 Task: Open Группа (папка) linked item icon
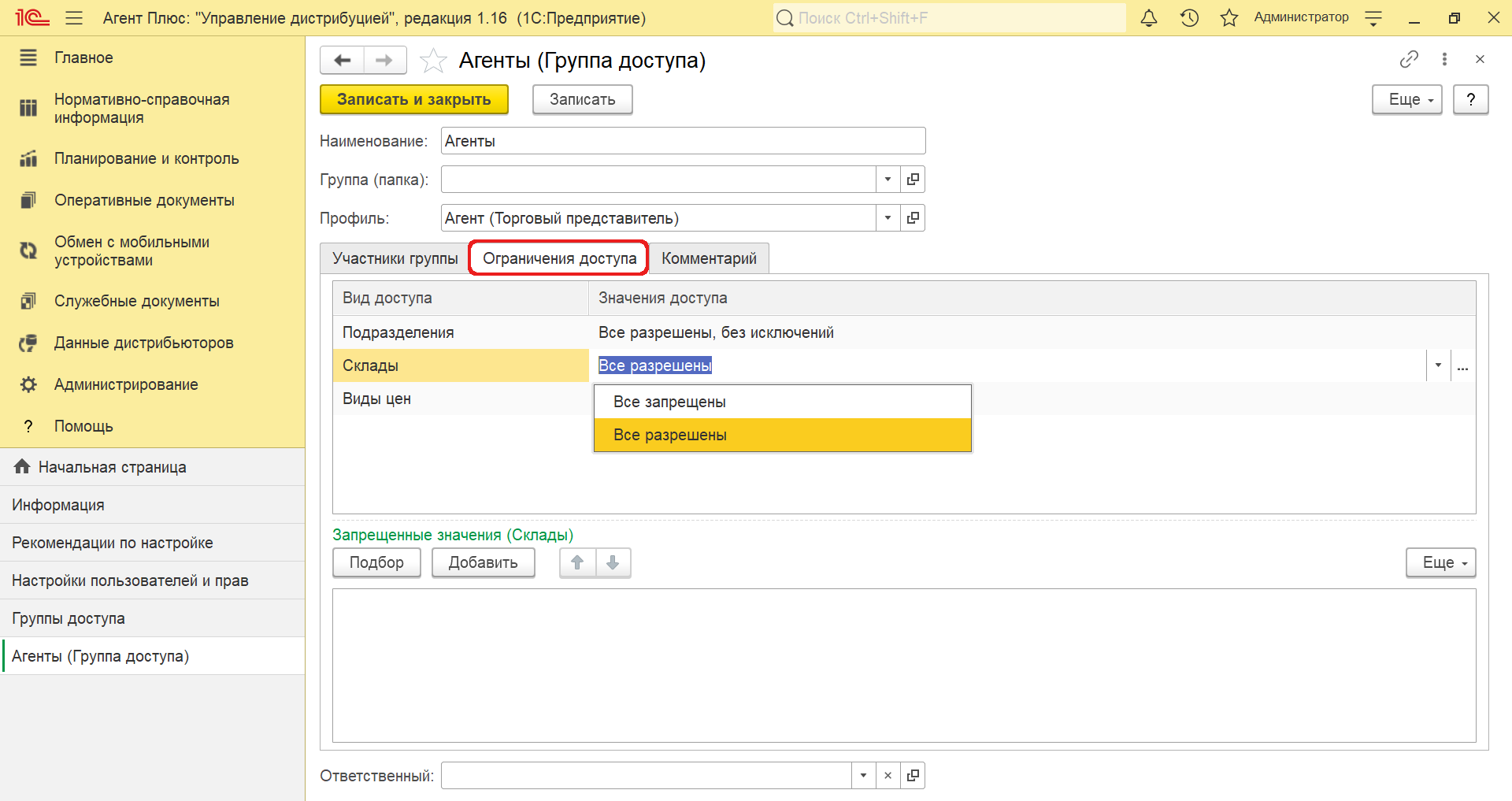913,180
